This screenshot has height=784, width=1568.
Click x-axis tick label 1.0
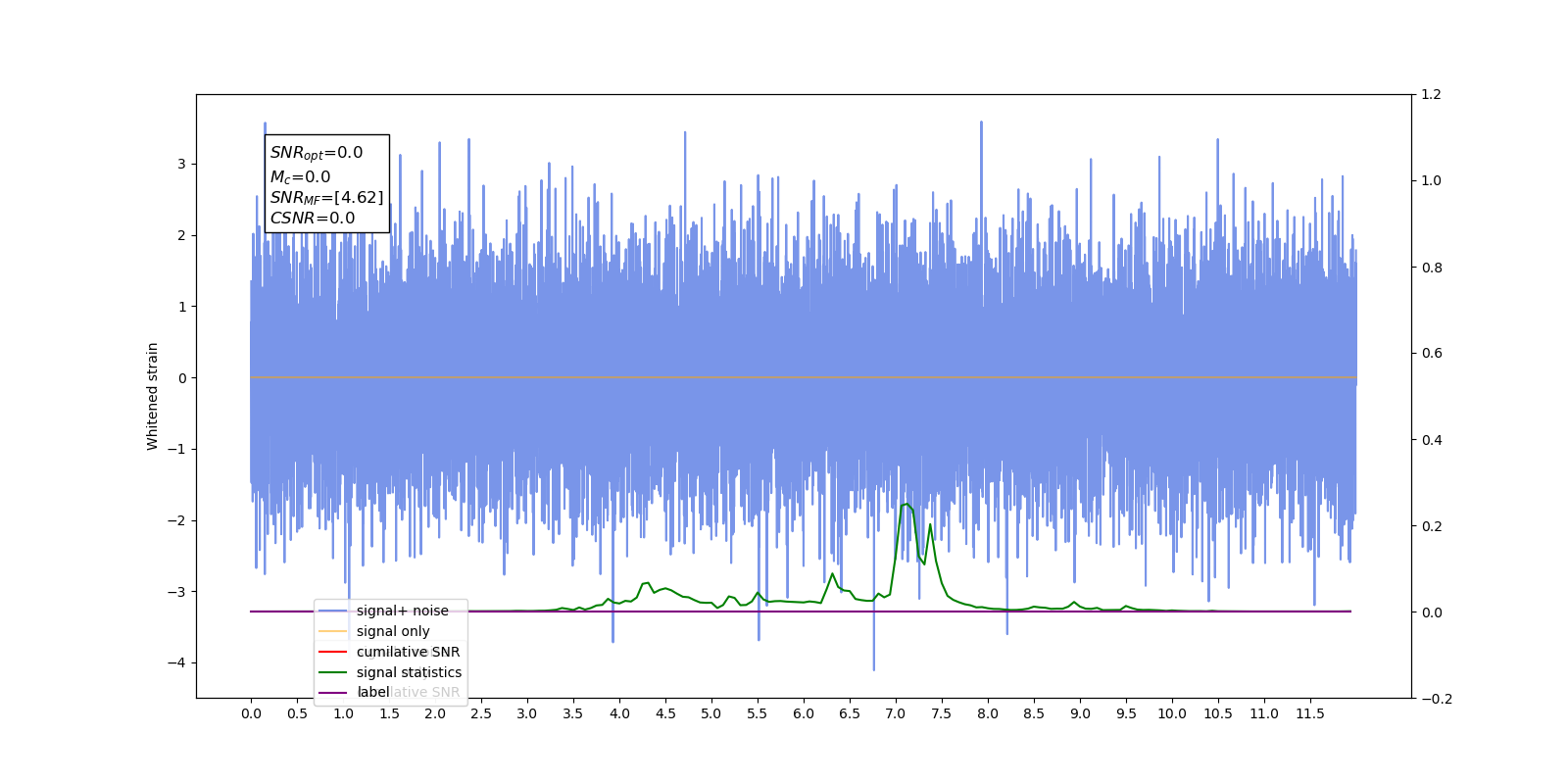coord(343,713)
